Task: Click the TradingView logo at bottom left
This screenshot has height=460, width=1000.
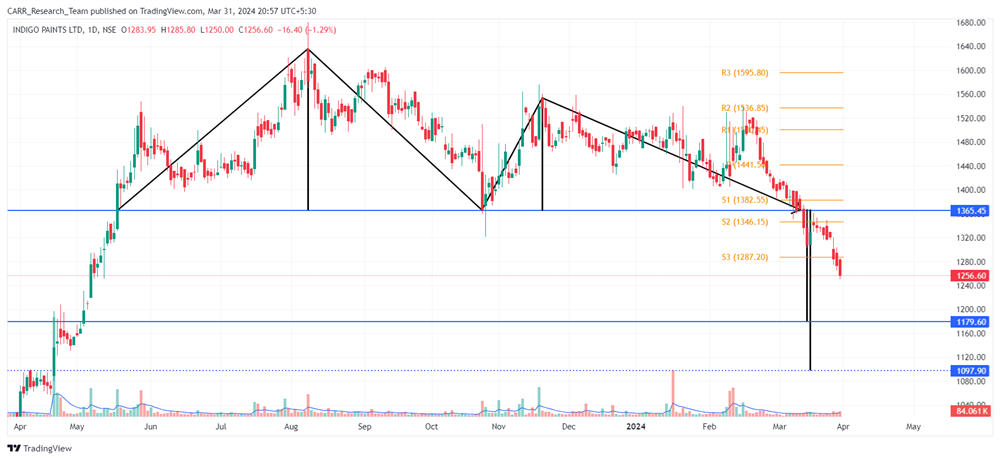Action: click(40, 449)
